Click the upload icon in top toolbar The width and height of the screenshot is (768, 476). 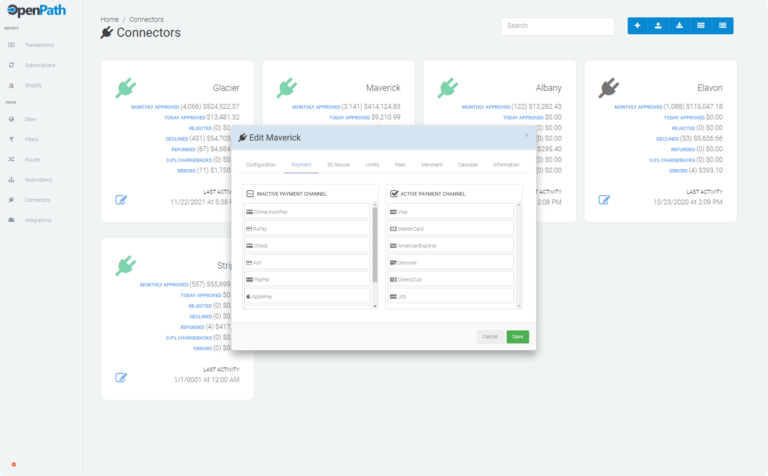point(658,26)
